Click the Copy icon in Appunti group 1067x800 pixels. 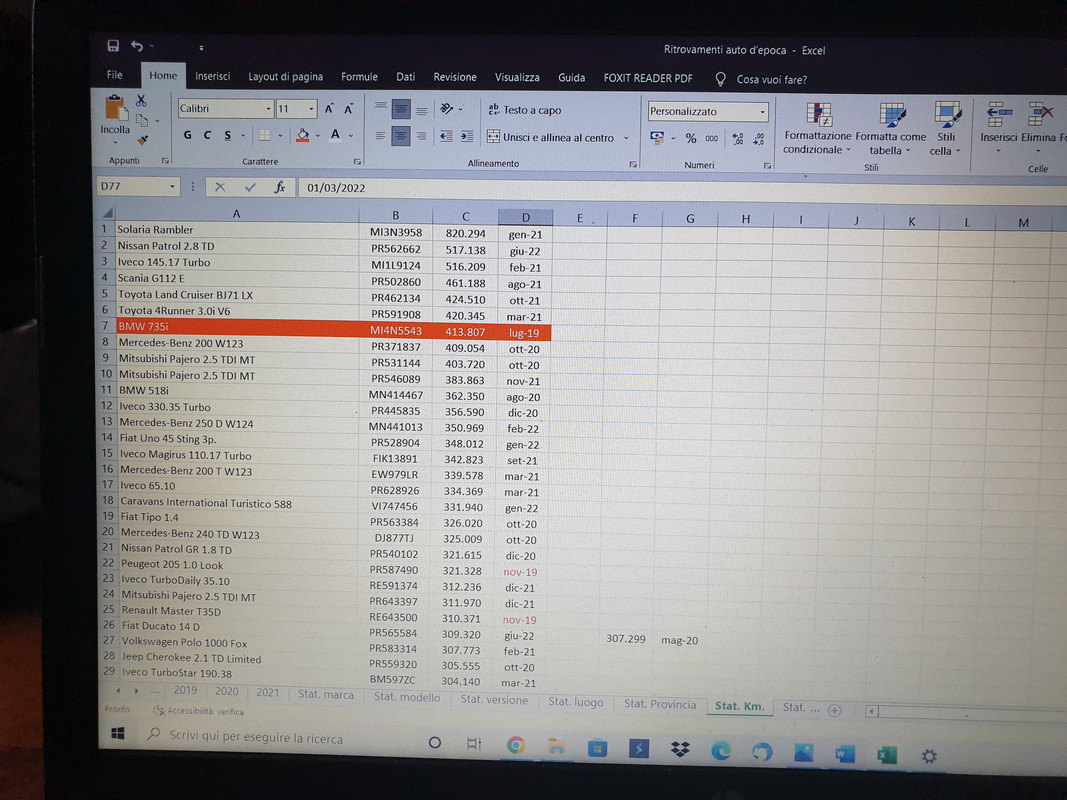tap(142, 120)
